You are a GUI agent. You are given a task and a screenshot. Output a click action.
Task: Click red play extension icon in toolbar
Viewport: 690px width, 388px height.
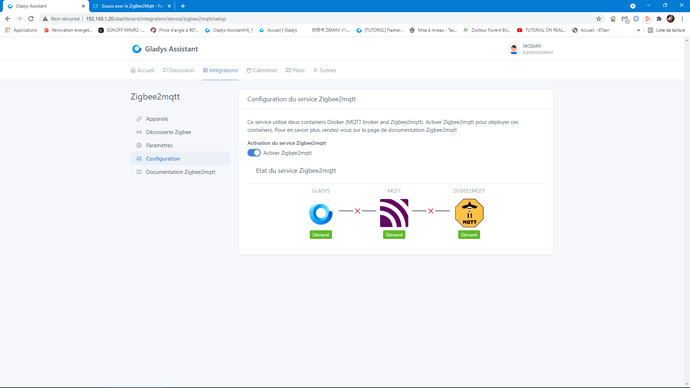(x=647, y=19)
